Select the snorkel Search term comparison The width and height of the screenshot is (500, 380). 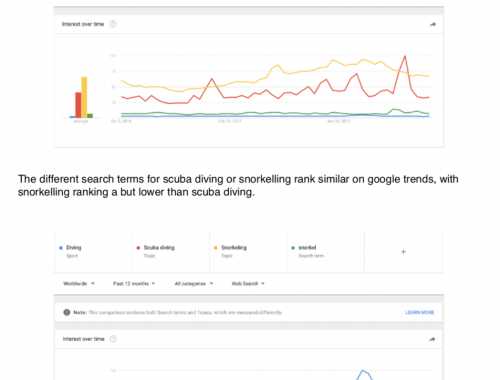[x=326, y=252]
